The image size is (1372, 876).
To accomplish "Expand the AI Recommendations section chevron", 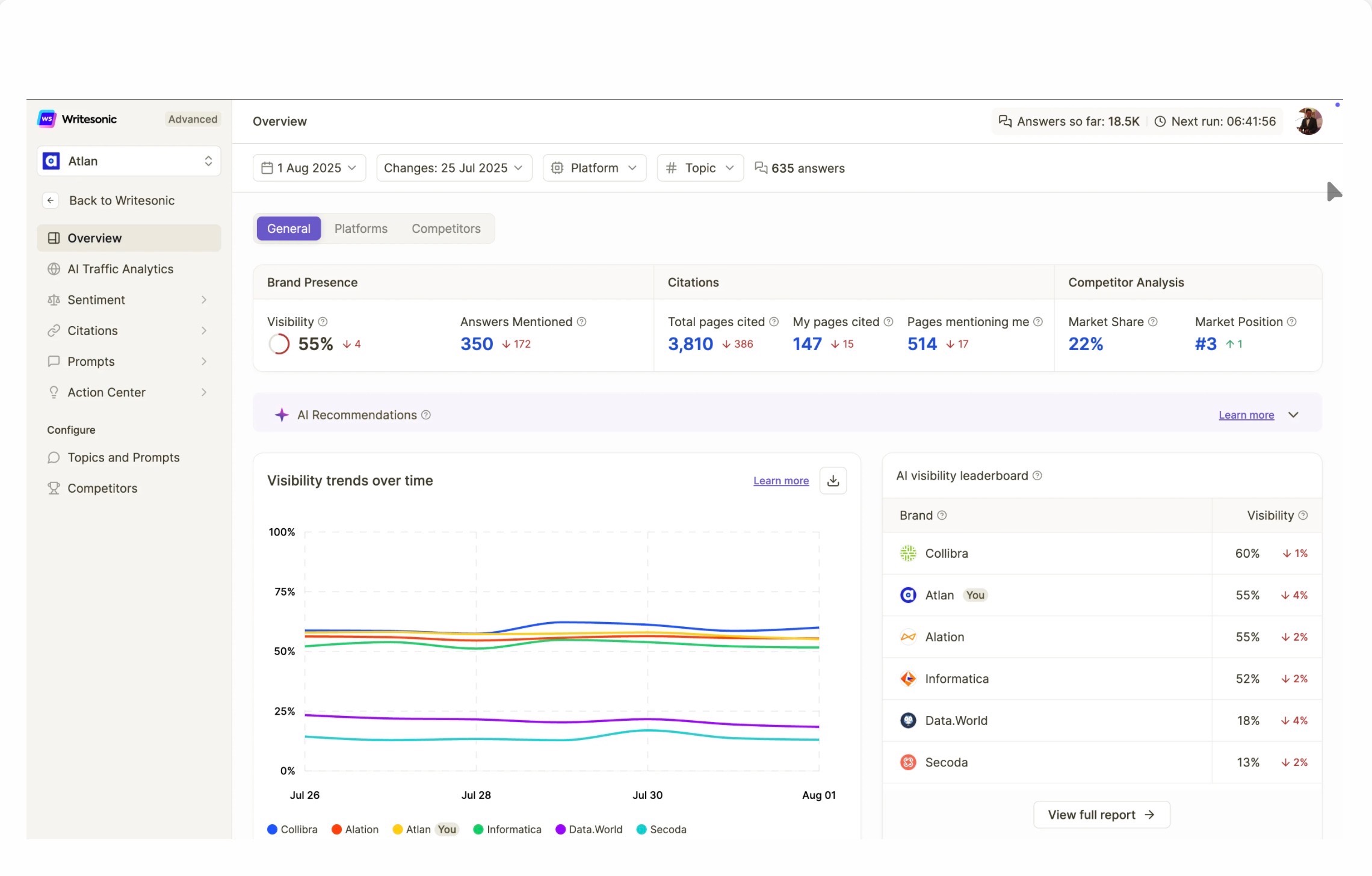I will (x=1294, y=415).
